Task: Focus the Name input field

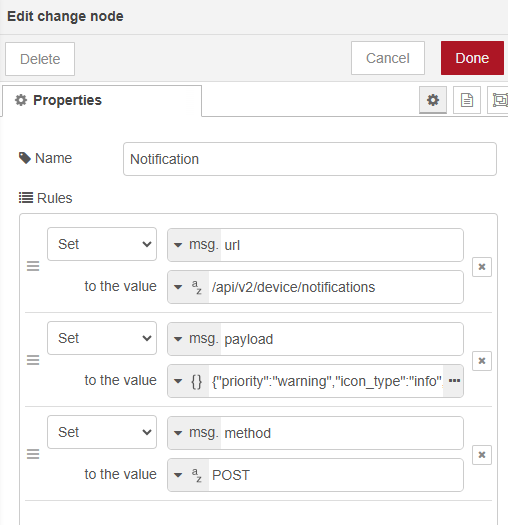Action: point(310,159)
